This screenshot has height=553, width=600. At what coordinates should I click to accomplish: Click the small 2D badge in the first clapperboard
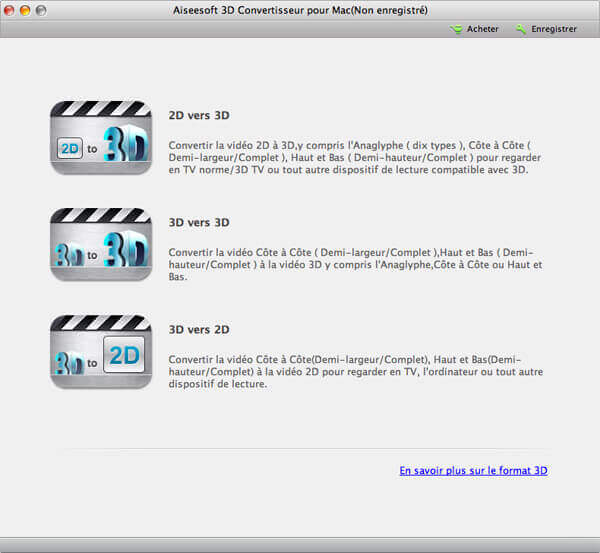click(x=70, y=149)
